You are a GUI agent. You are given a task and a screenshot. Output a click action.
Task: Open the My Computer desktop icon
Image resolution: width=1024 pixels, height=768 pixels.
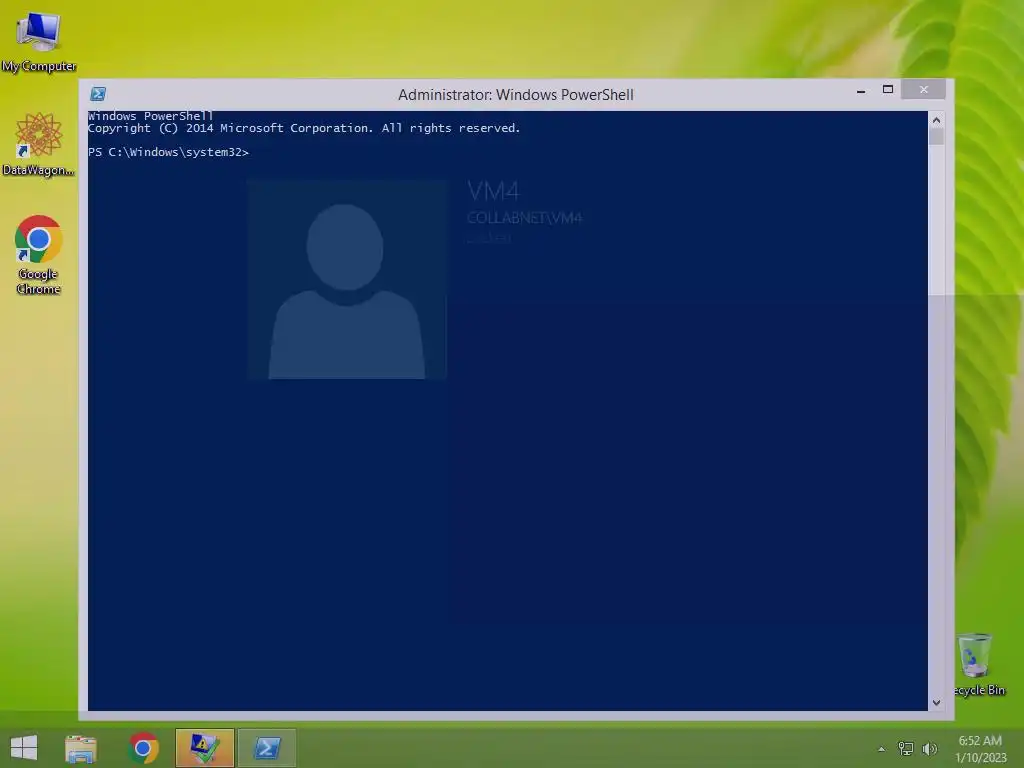pos(39,40)
